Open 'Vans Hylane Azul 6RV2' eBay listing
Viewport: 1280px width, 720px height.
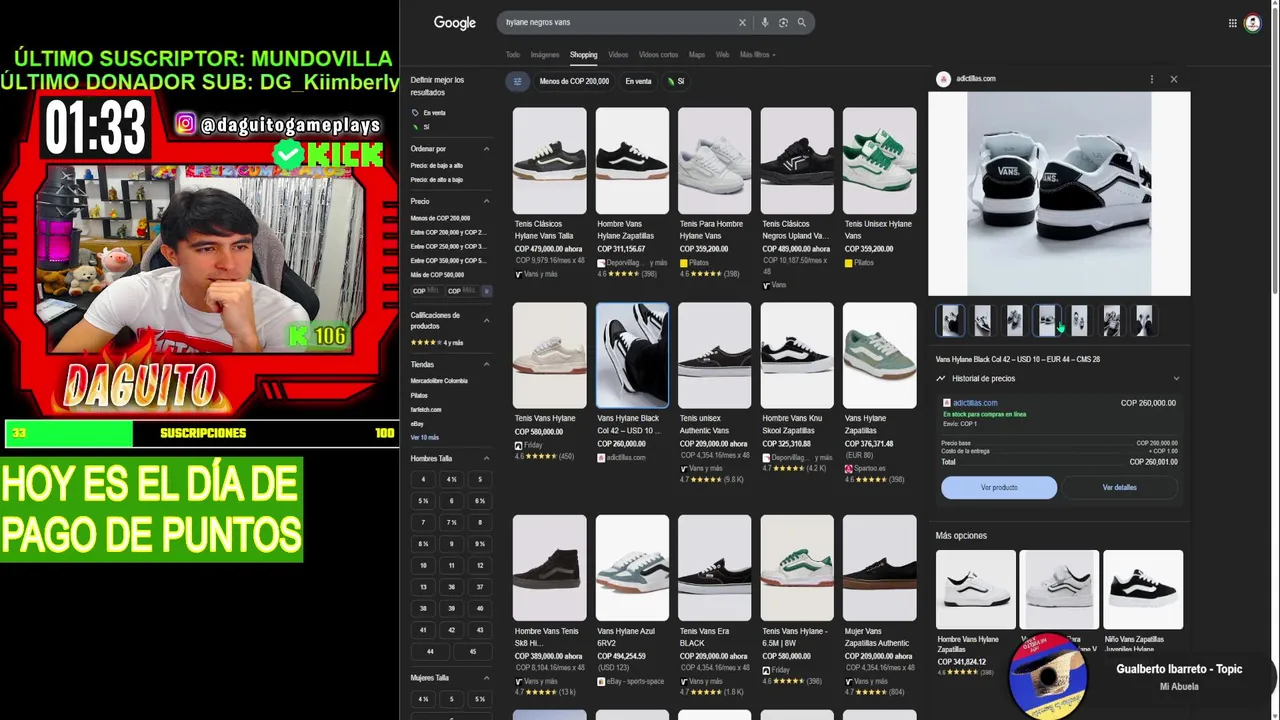[x=632, y=601]
